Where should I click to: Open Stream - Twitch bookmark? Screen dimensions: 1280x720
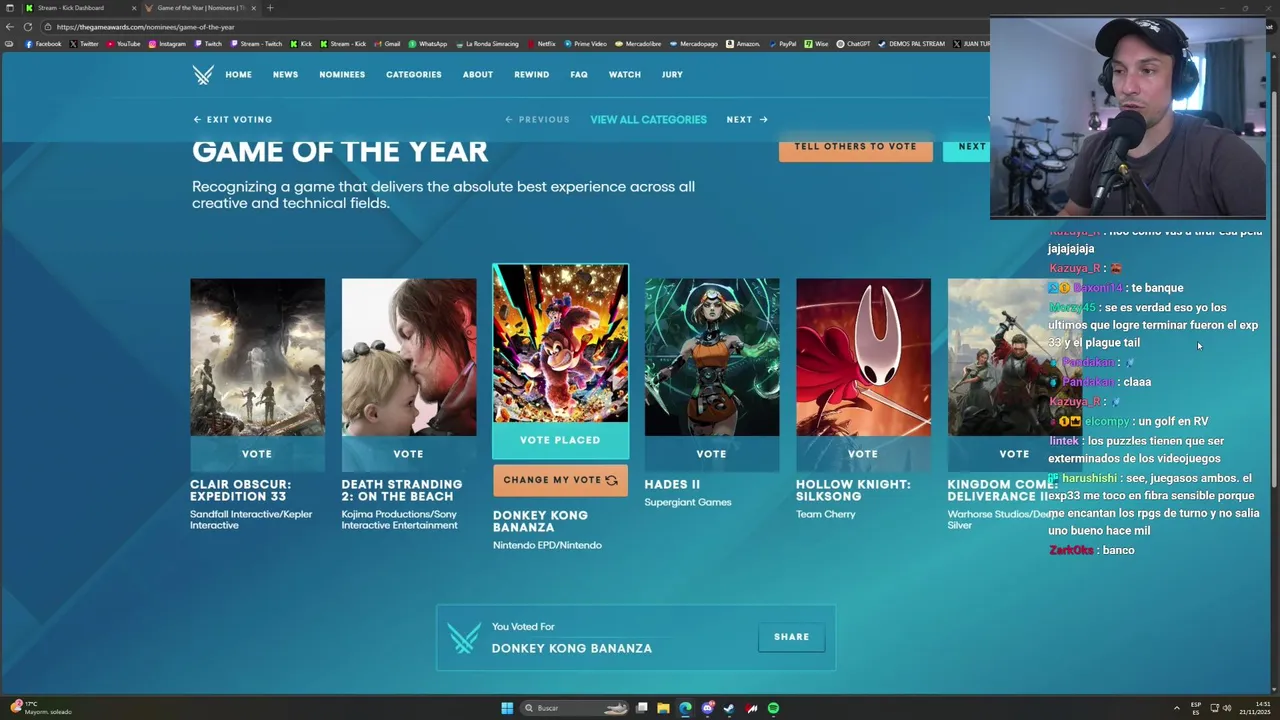(x=257, y=44)
